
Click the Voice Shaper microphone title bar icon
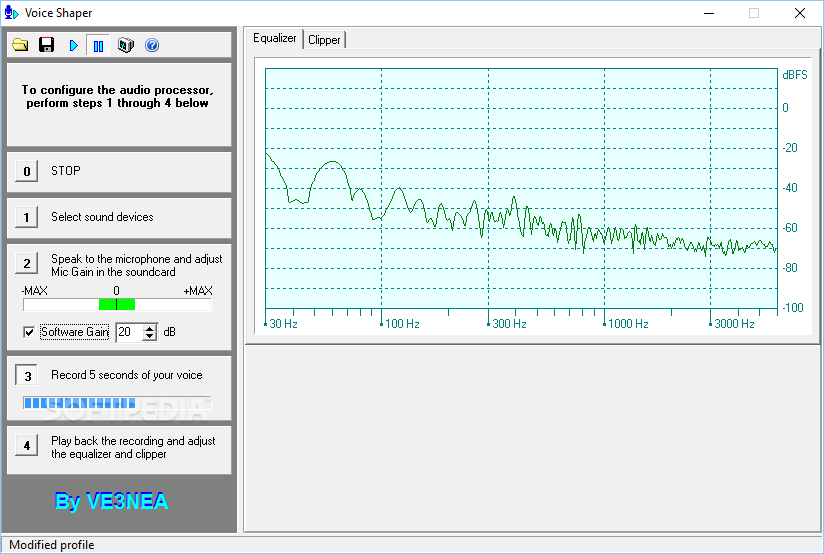click(12, 13)
